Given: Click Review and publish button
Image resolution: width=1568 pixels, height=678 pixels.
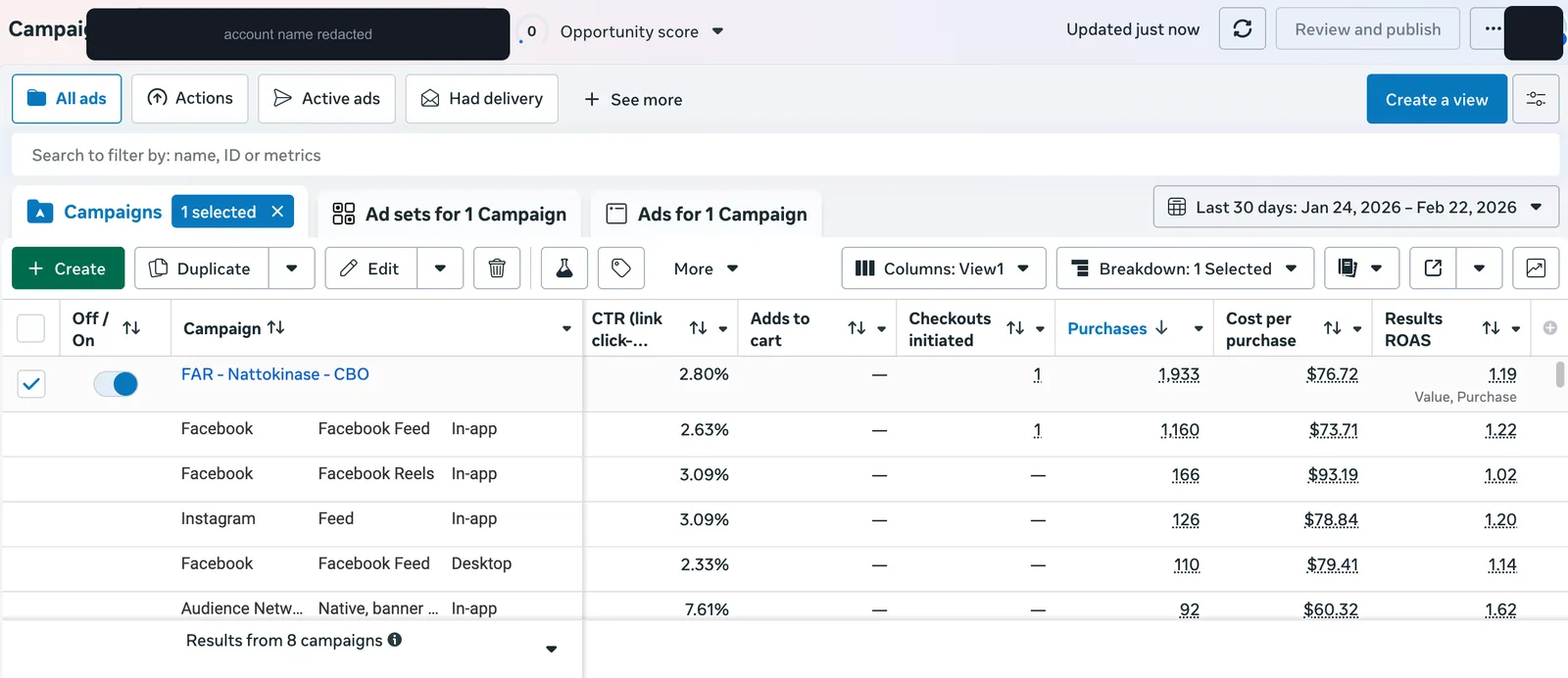Looking at the screenshot, I should pos(1367,29).
